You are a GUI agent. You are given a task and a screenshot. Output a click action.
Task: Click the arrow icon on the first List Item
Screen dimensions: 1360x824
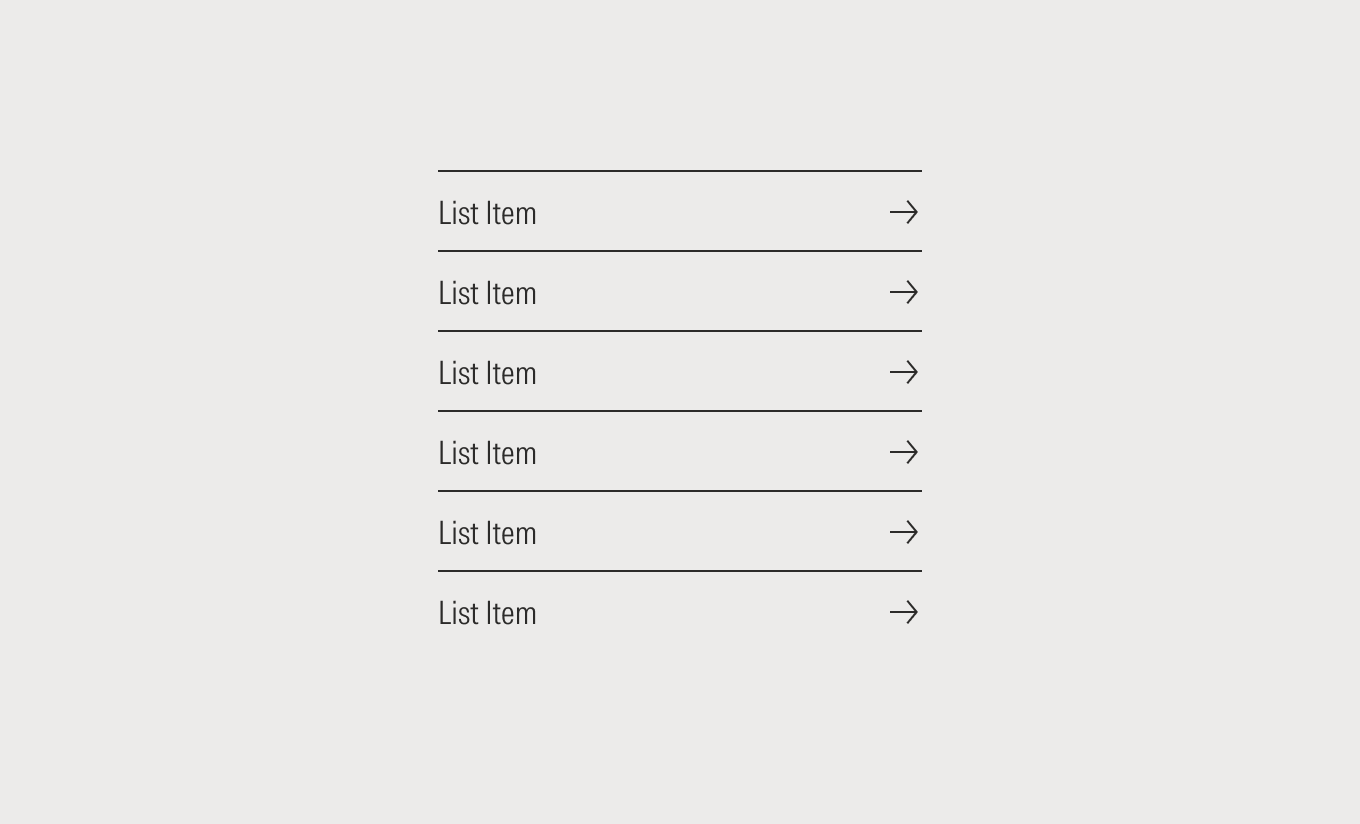(x=904, y=212)
